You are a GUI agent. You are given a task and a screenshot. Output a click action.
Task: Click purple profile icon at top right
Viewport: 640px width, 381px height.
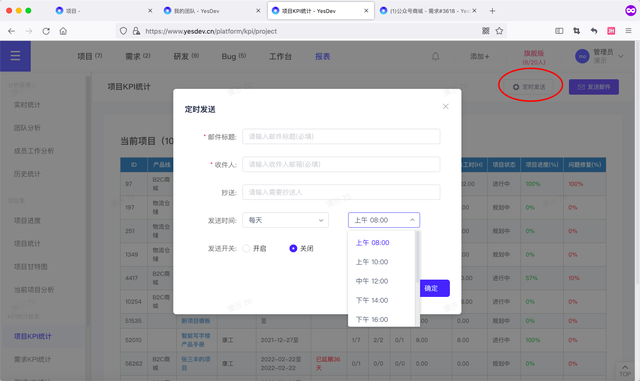pyautogui.click(x=631, y=11)
